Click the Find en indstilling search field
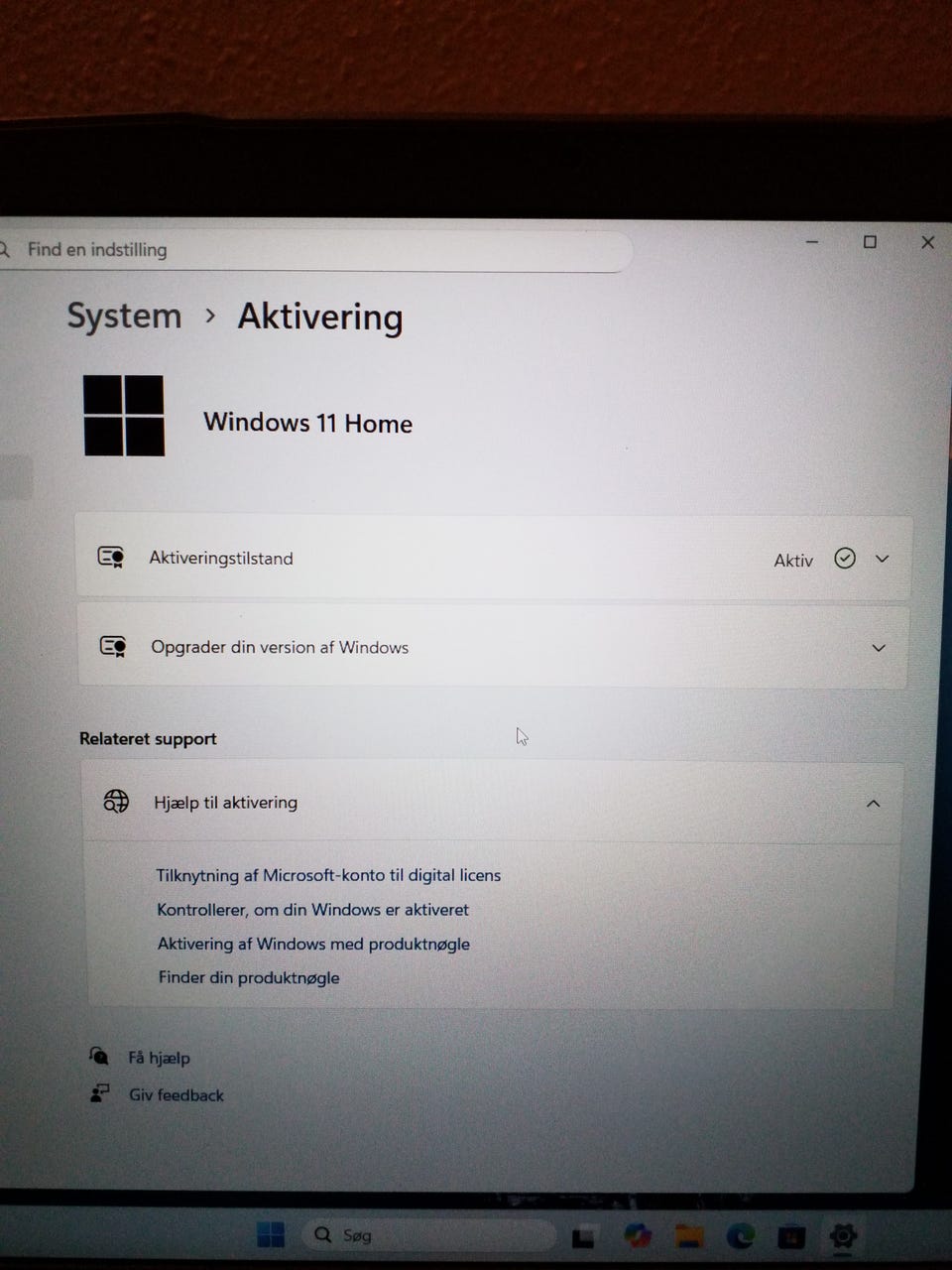Screen dimensions: 952x1270 click(x=315, y=250)
